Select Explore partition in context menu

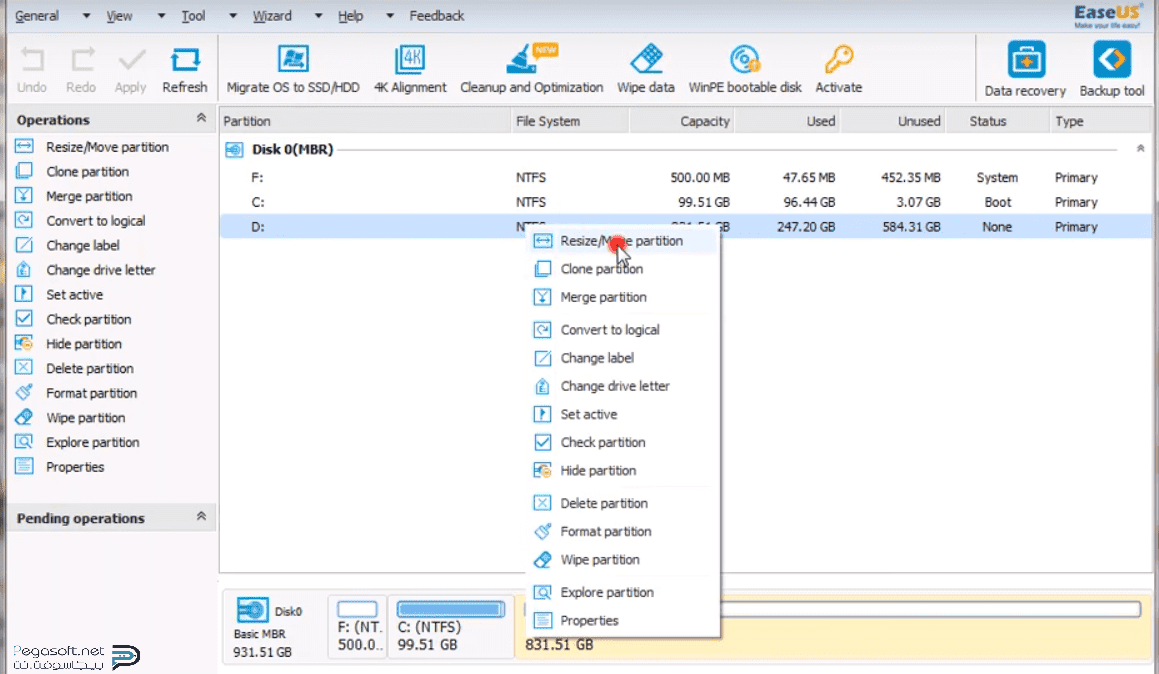(622, 592)
